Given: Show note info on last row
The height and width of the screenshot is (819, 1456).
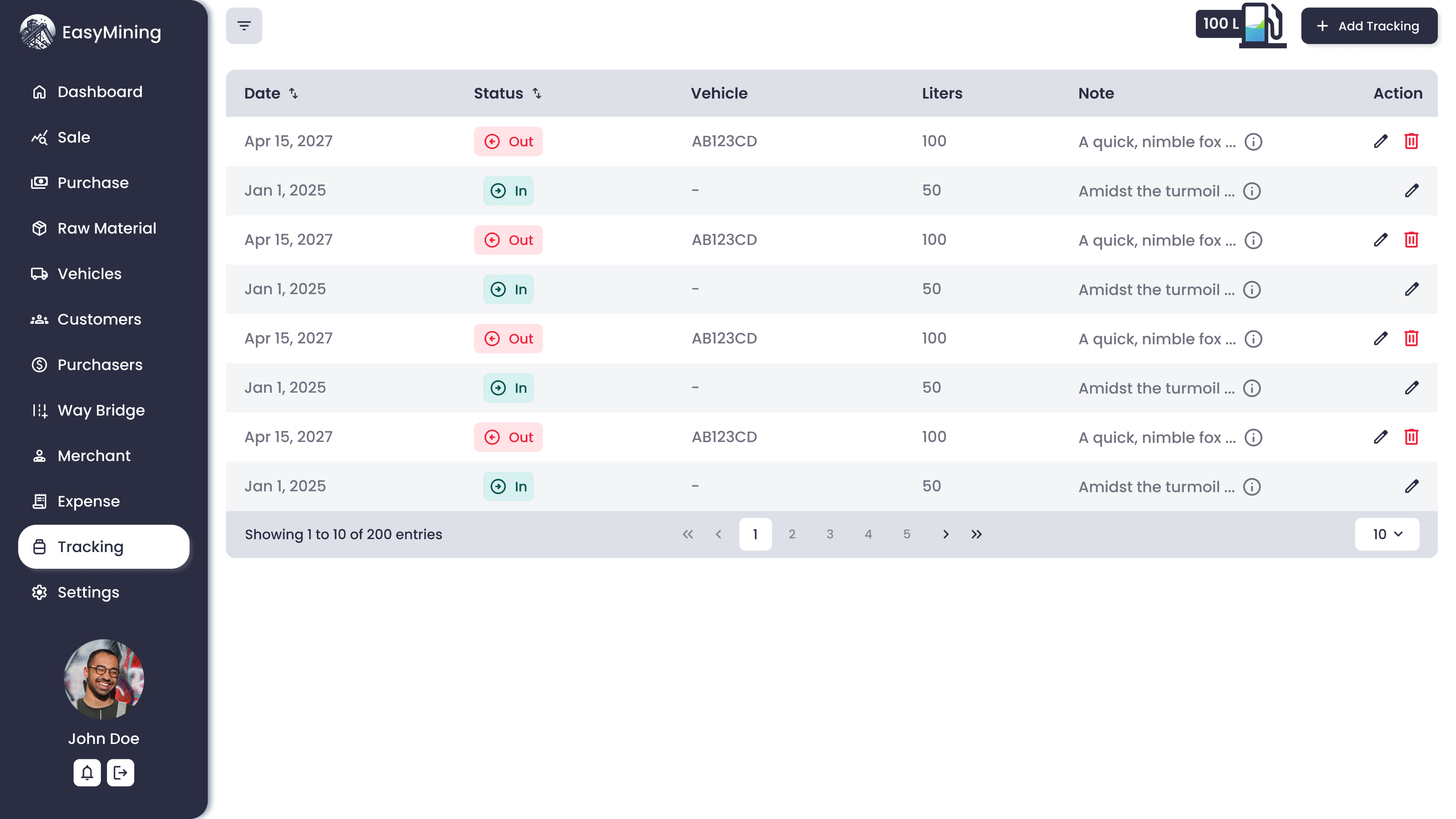Looking at the screenshot, I should coord(1252,487).
